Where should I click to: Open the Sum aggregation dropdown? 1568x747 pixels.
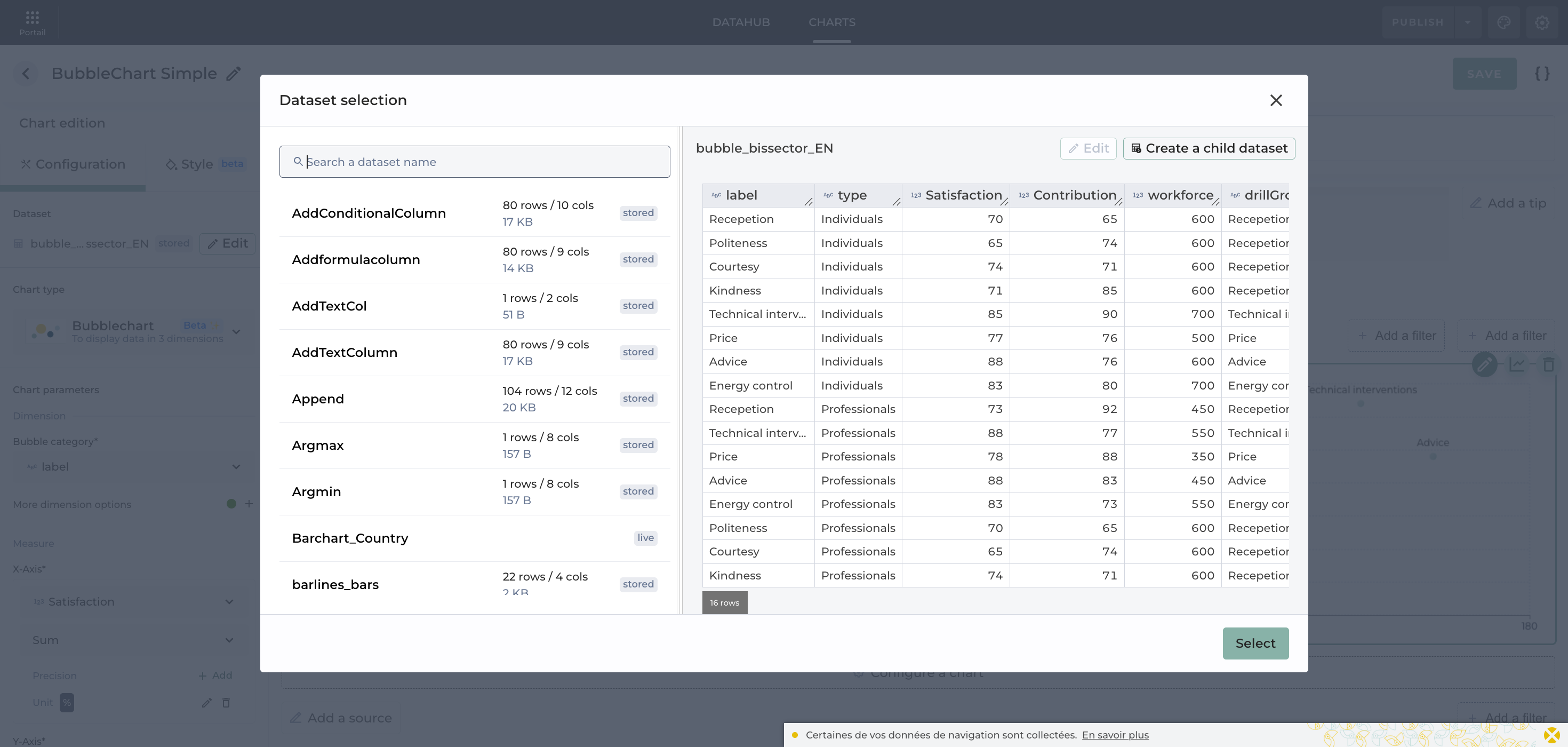pos(134,640)
